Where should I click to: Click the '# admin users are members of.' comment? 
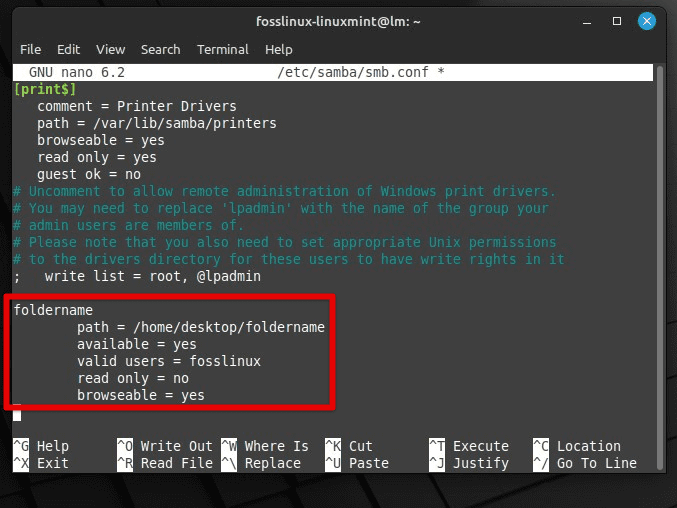128,225
